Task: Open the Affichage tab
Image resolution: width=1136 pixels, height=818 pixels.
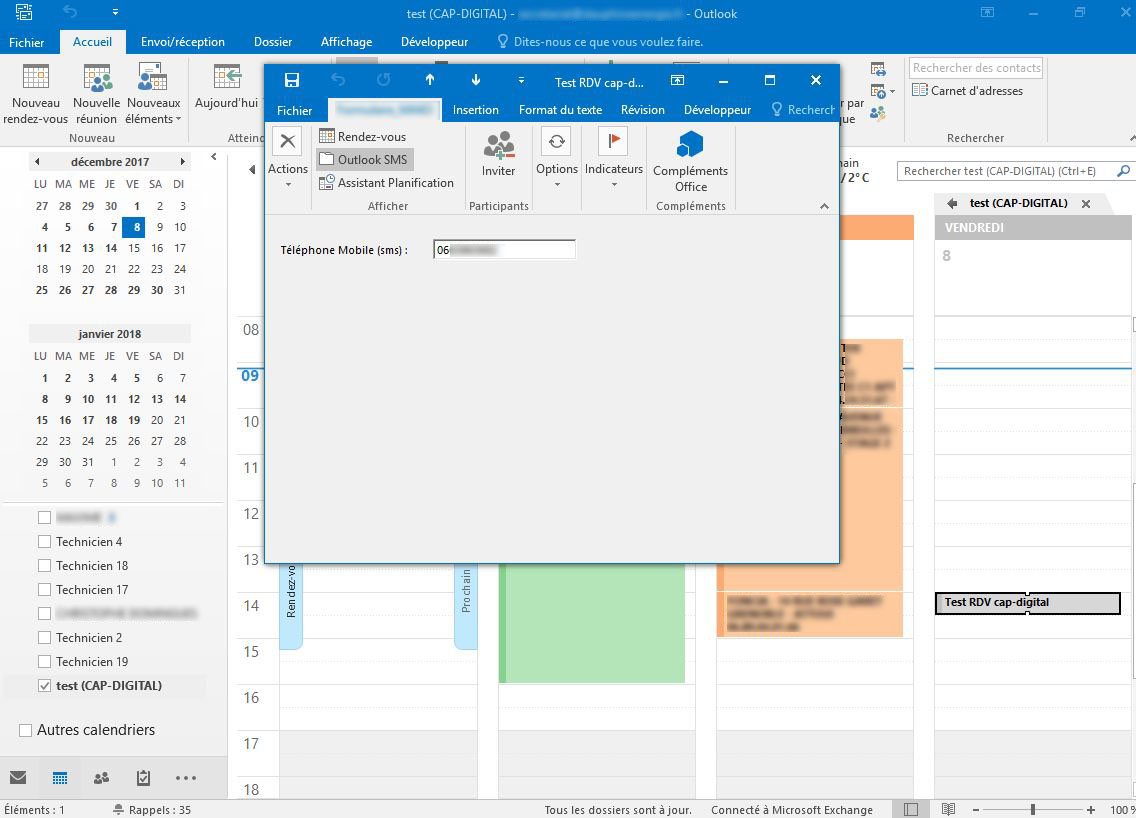Action: [x=346, y=42]
